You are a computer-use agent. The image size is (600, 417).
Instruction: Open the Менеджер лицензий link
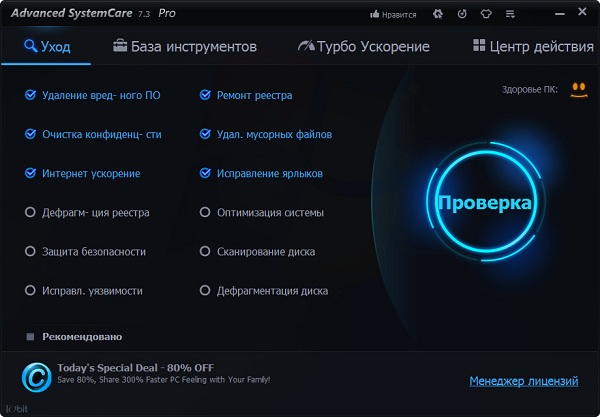pyautogui.click(x=523, y=381)
